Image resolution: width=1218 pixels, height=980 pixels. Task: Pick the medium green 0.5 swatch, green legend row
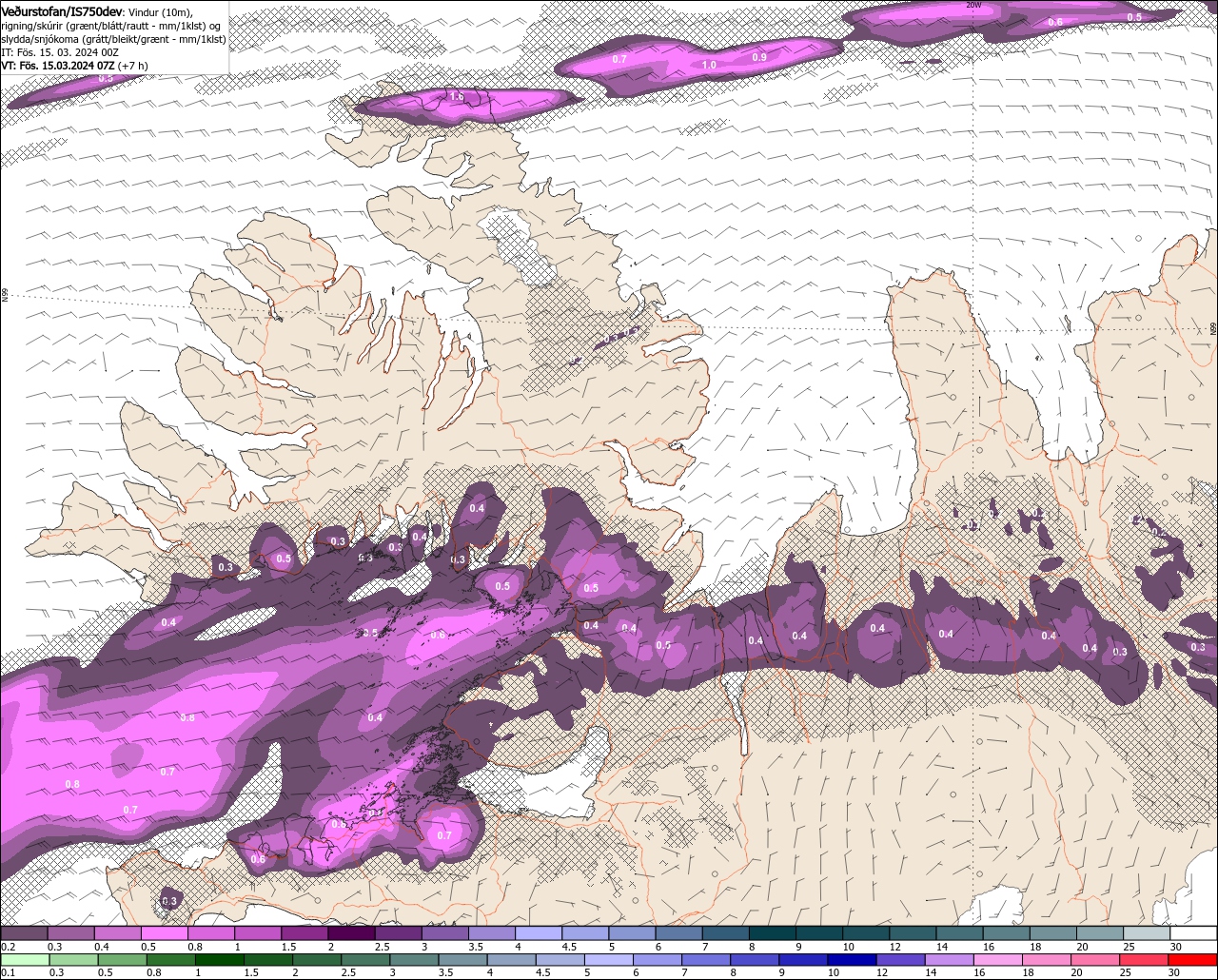123,959
